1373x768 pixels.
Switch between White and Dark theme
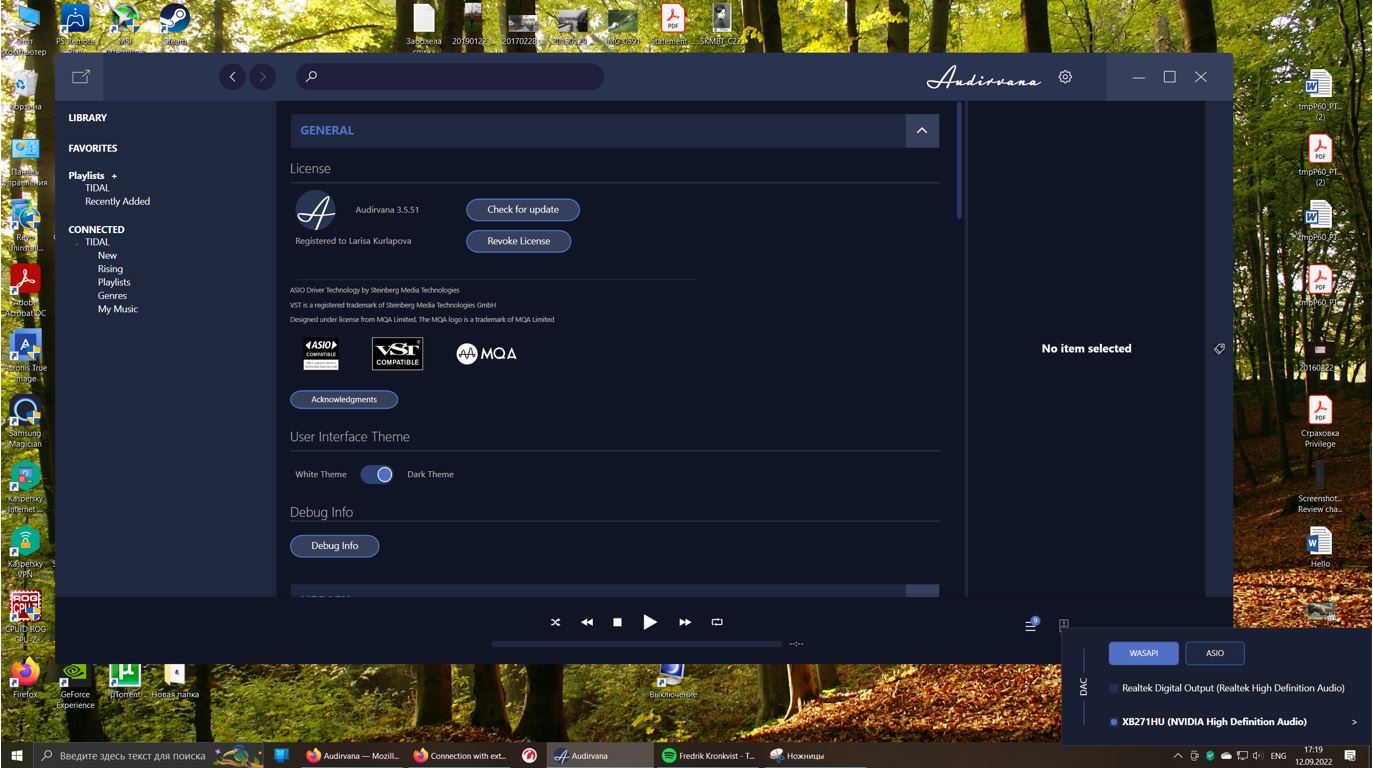(377, 475)
